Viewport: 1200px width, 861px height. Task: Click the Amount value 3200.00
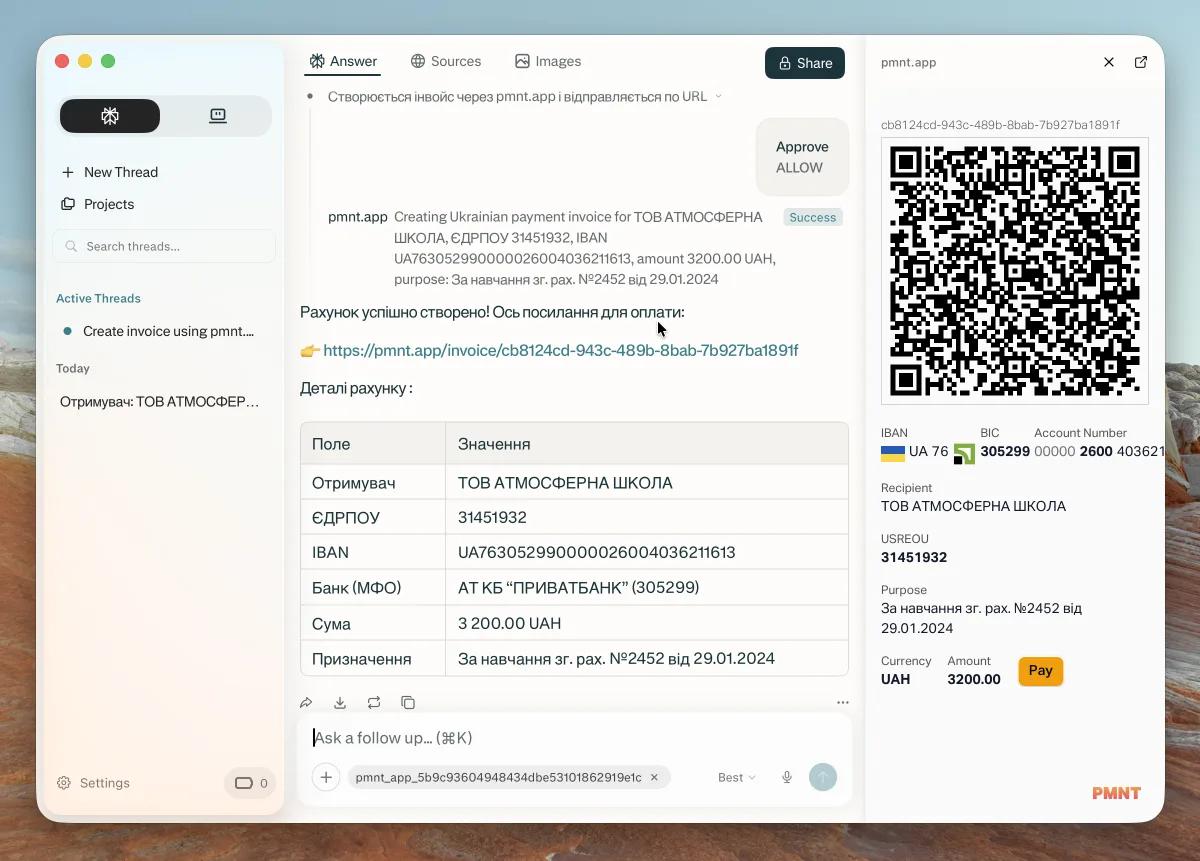click(974, 679)
